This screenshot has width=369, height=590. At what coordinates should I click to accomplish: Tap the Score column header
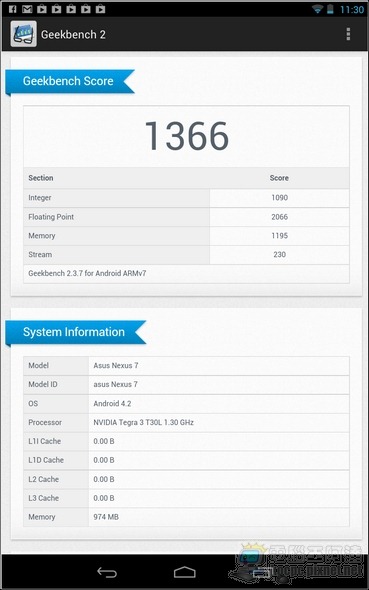[x=279, y=178]
